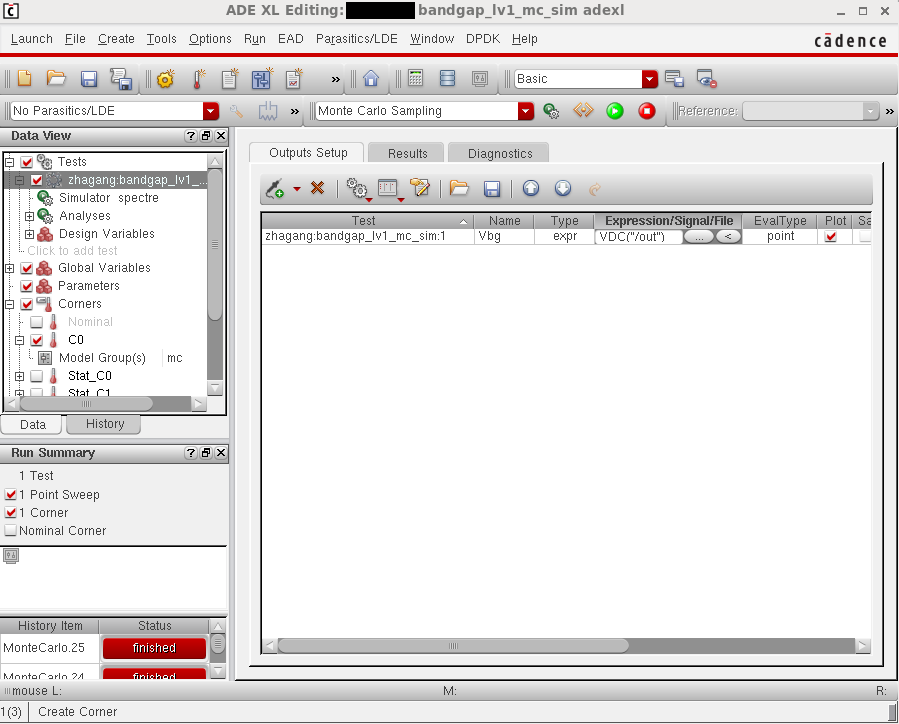
Task: Open simulation options gear next to run mode
Action: click(x=551, y=111)
